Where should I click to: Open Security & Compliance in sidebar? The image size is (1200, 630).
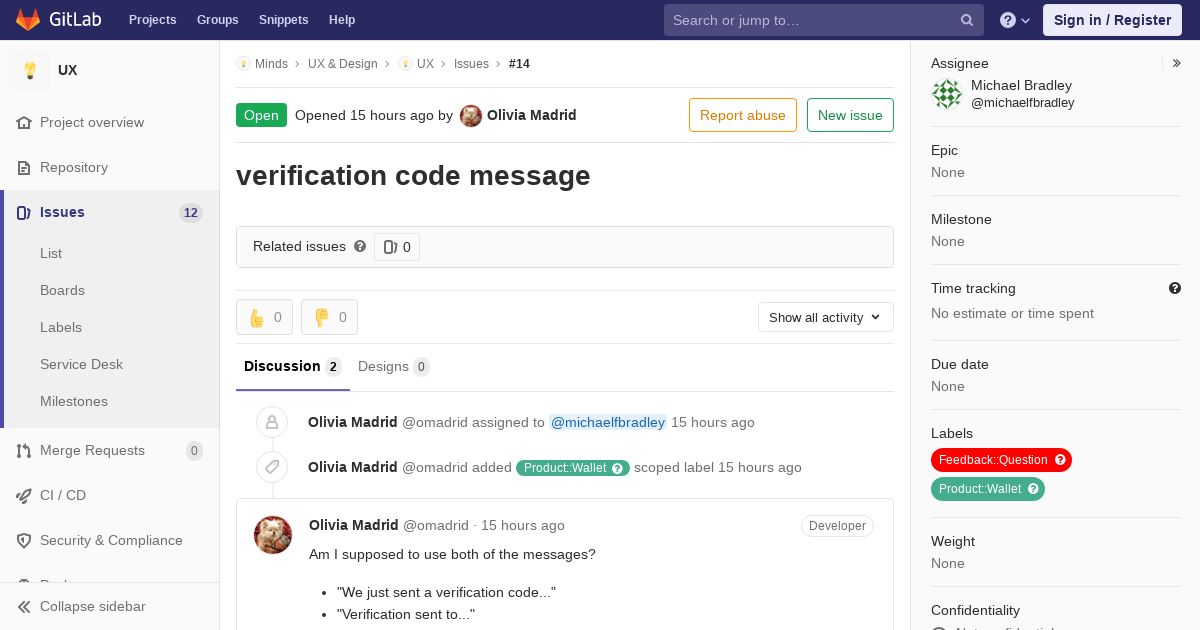pos(111,540)
